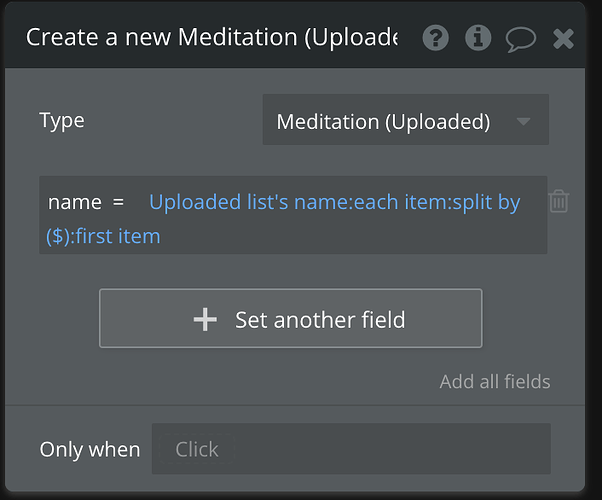Click the Only when label
The height and width of the screenshot is (500, 602).
pos(90,449)
